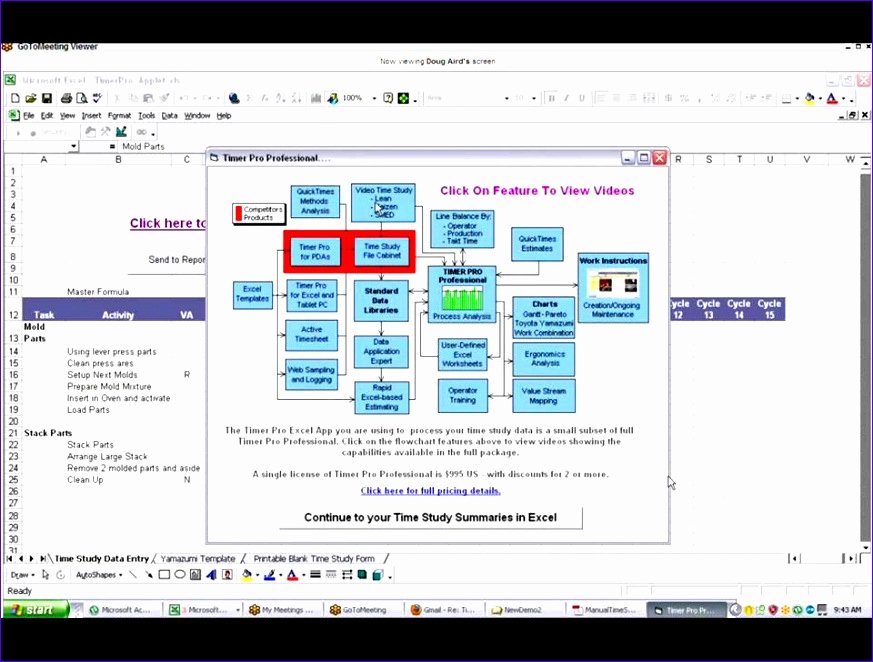Switch to the NewDemo2 taskbar item
Viewport: 873px width, 662px height.
pos(523,610)
